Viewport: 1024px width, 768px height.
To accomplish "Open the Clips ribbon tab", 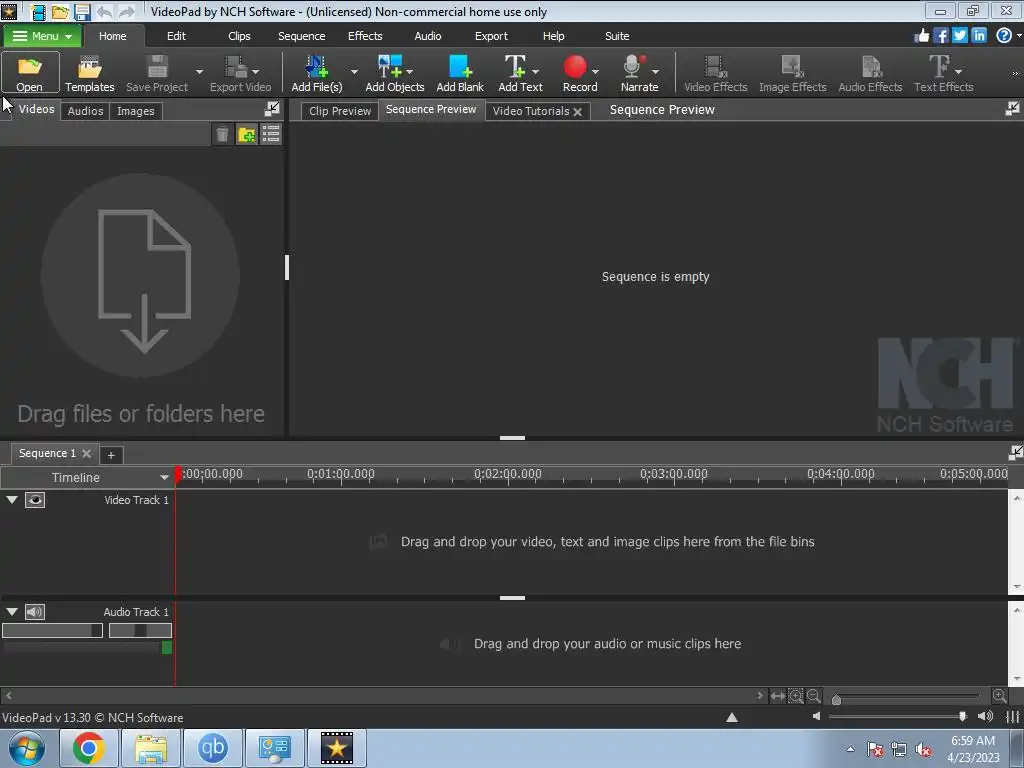I will pos(239,36).
